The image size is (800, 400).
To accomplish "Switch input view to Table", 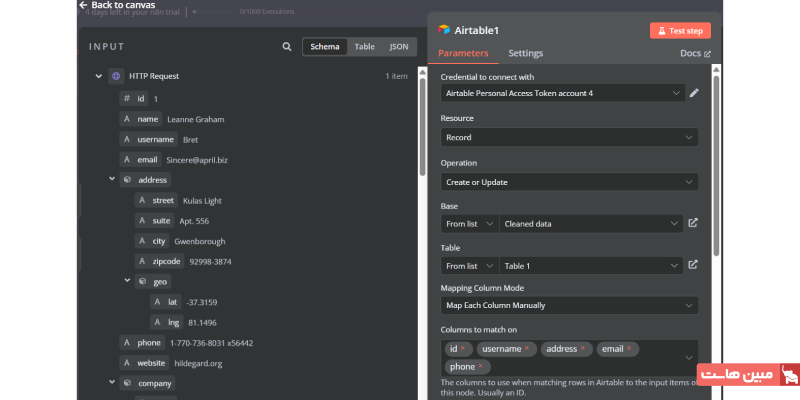I will (x=364, y=47).
